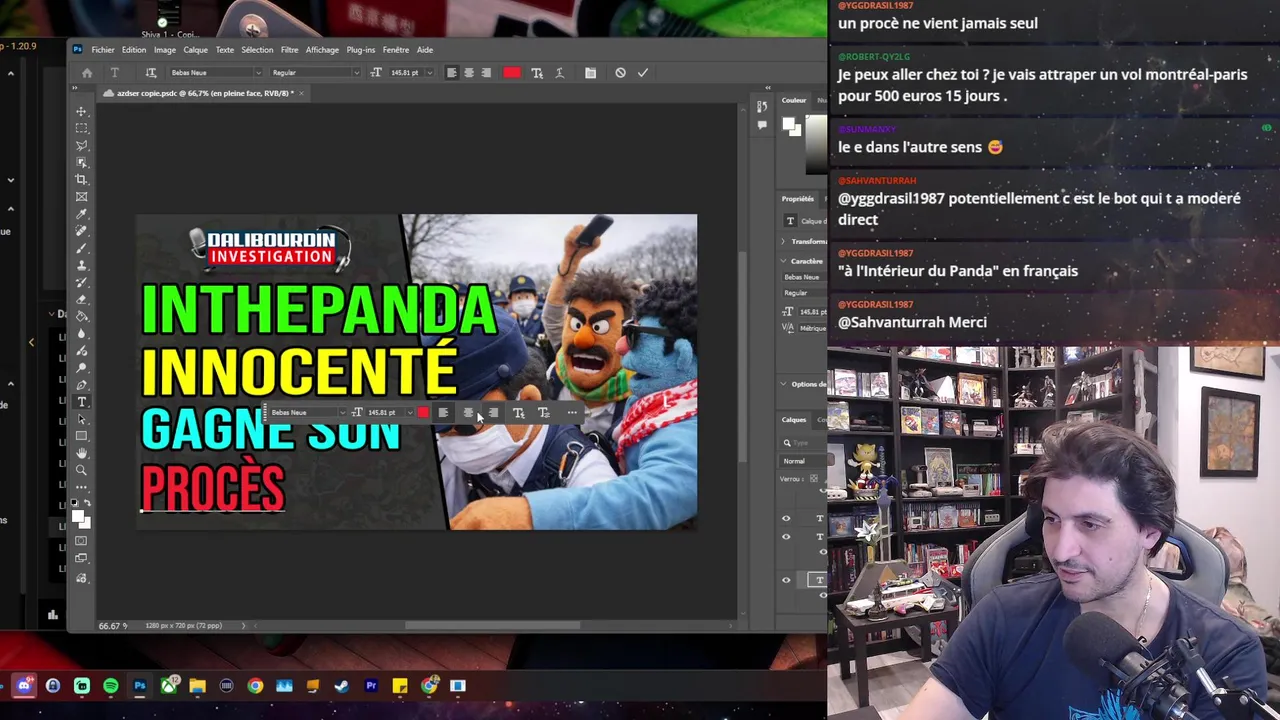Expand the Transformation section in Properties

coord(783,241)
